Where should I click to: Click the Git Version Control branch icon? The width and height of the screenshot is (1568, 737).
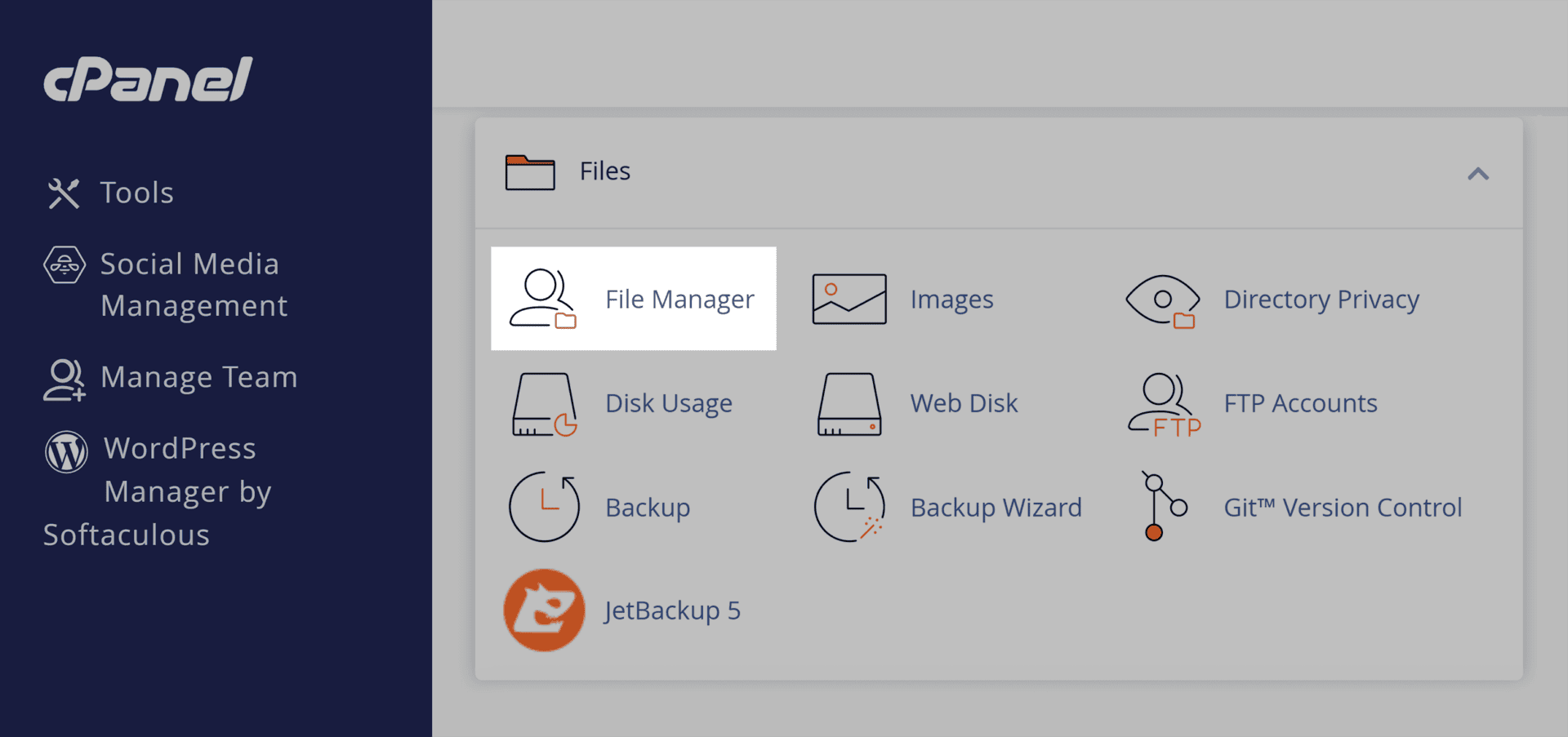[1162, 507]
